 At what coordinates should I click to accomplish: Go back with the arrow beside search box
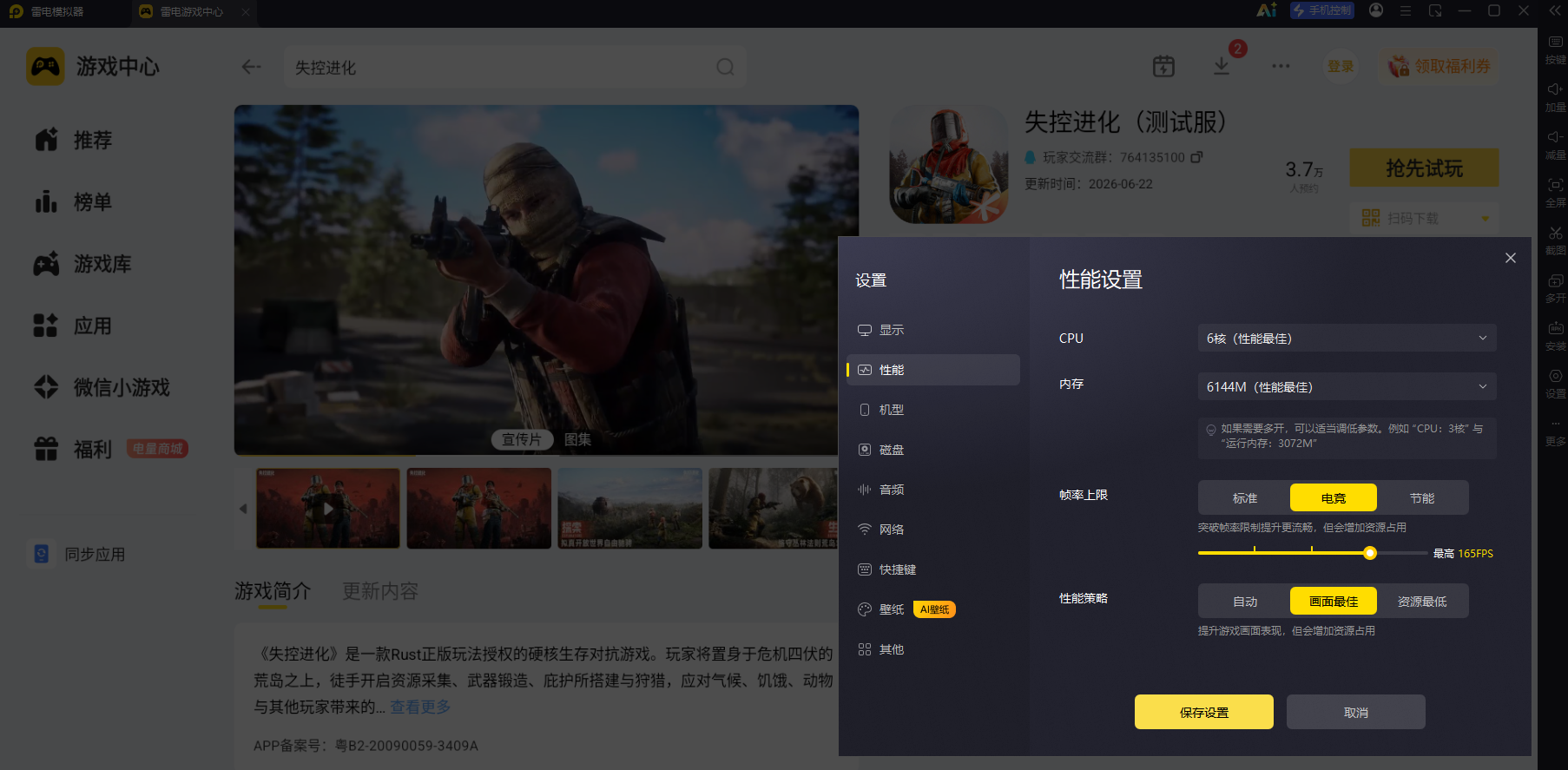[x=251, y=67]
